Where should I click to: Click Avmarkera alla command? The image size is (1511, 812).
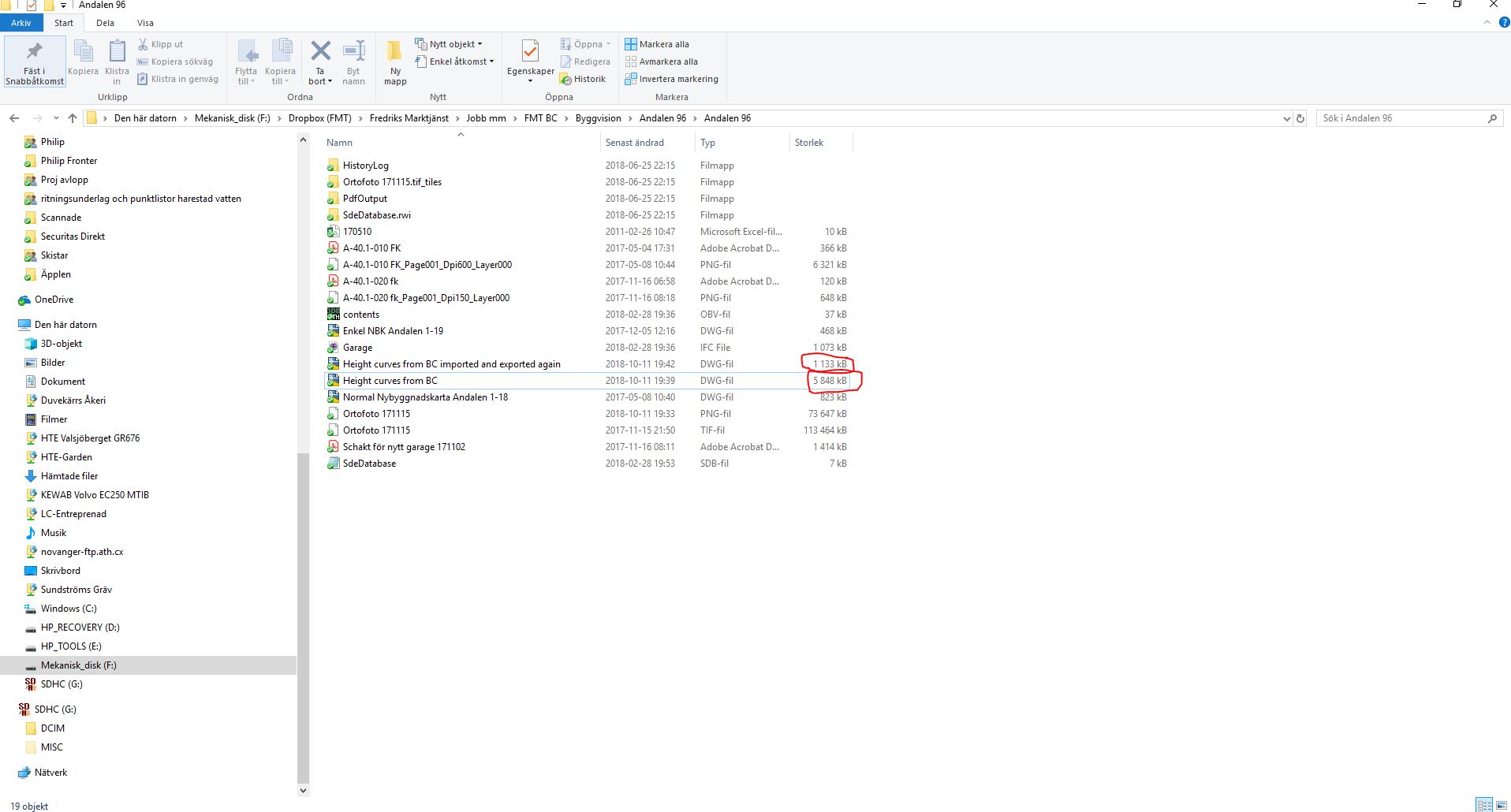pos(661,61)
